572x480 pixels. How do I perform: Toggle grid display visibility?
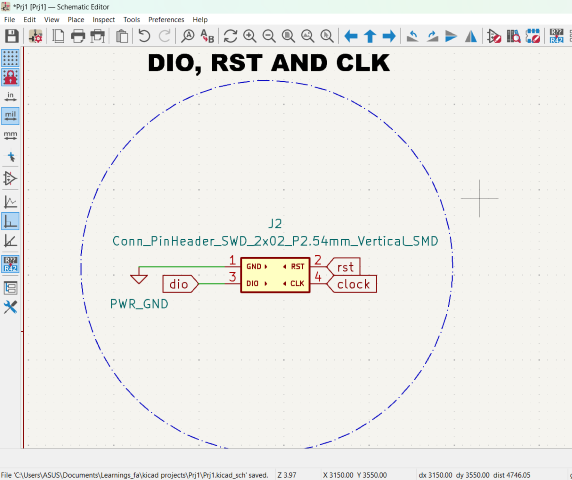coord(10,58)
